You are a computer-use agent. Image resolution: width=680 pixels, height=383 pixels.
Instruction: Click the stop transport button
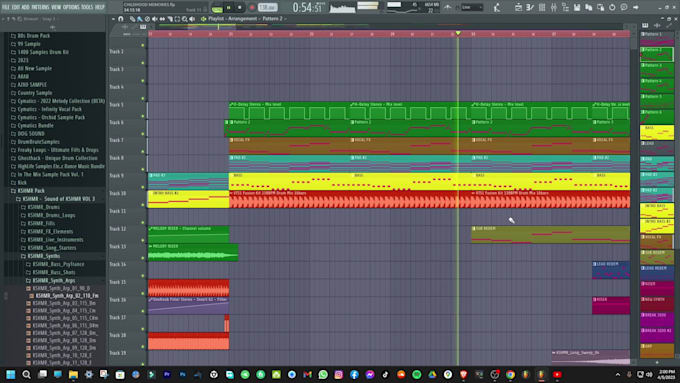239,7
